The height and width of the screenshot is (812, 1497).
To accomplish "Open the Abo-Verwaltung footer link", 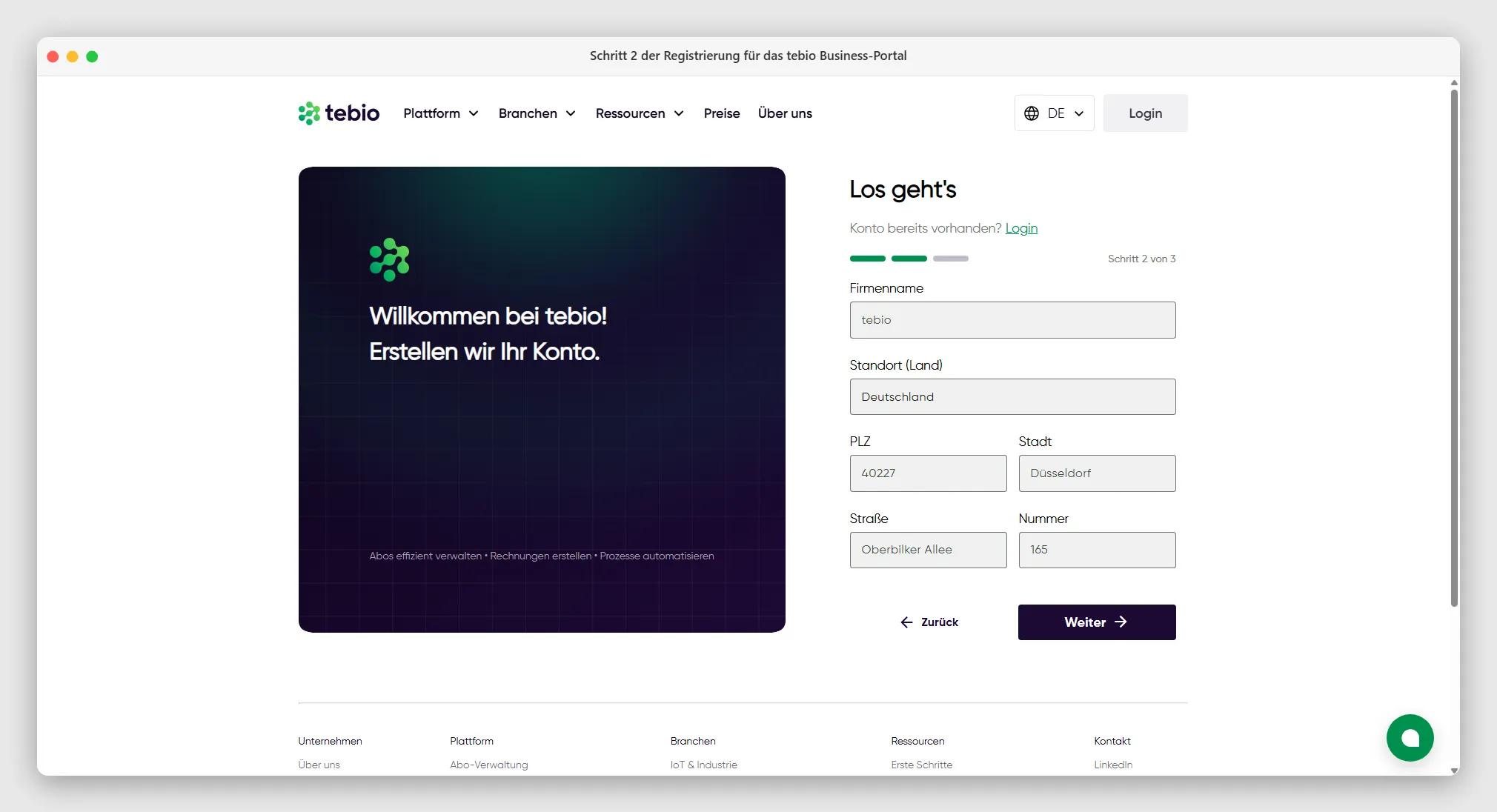I will click(x=489, y=765).
